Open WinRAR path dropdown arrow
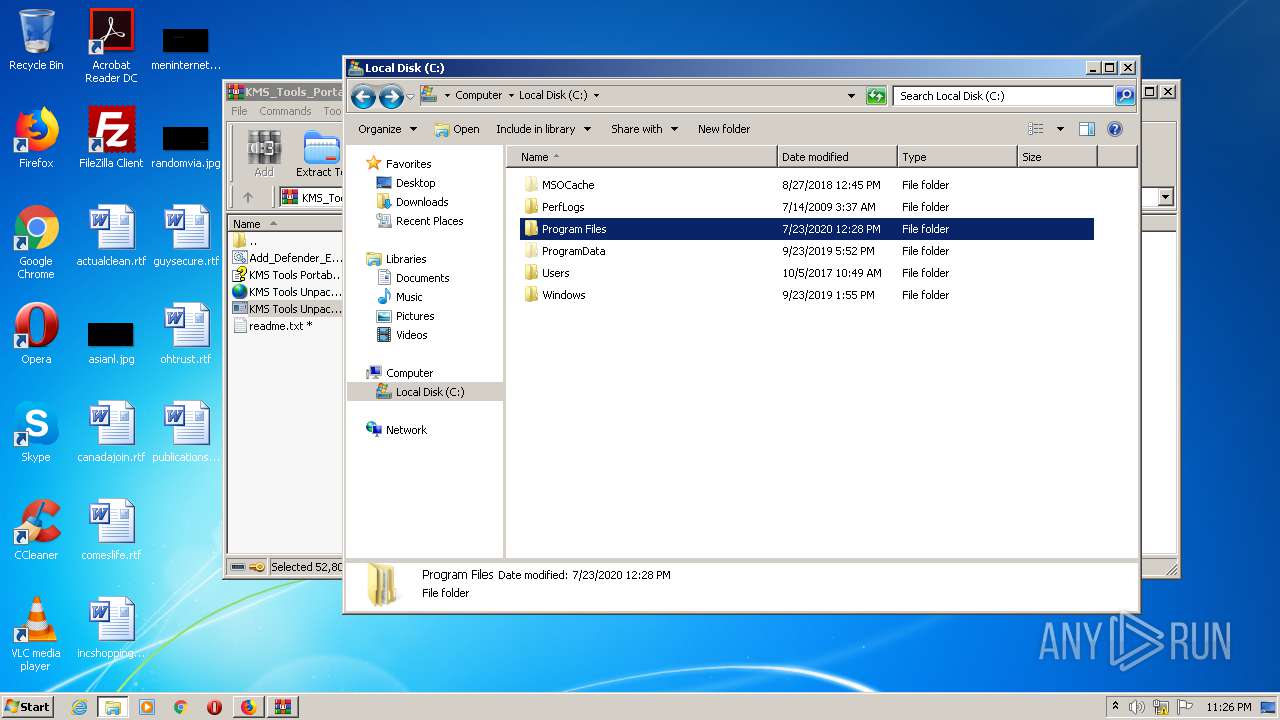1280x720 pixels. (x=1165, y=198)
